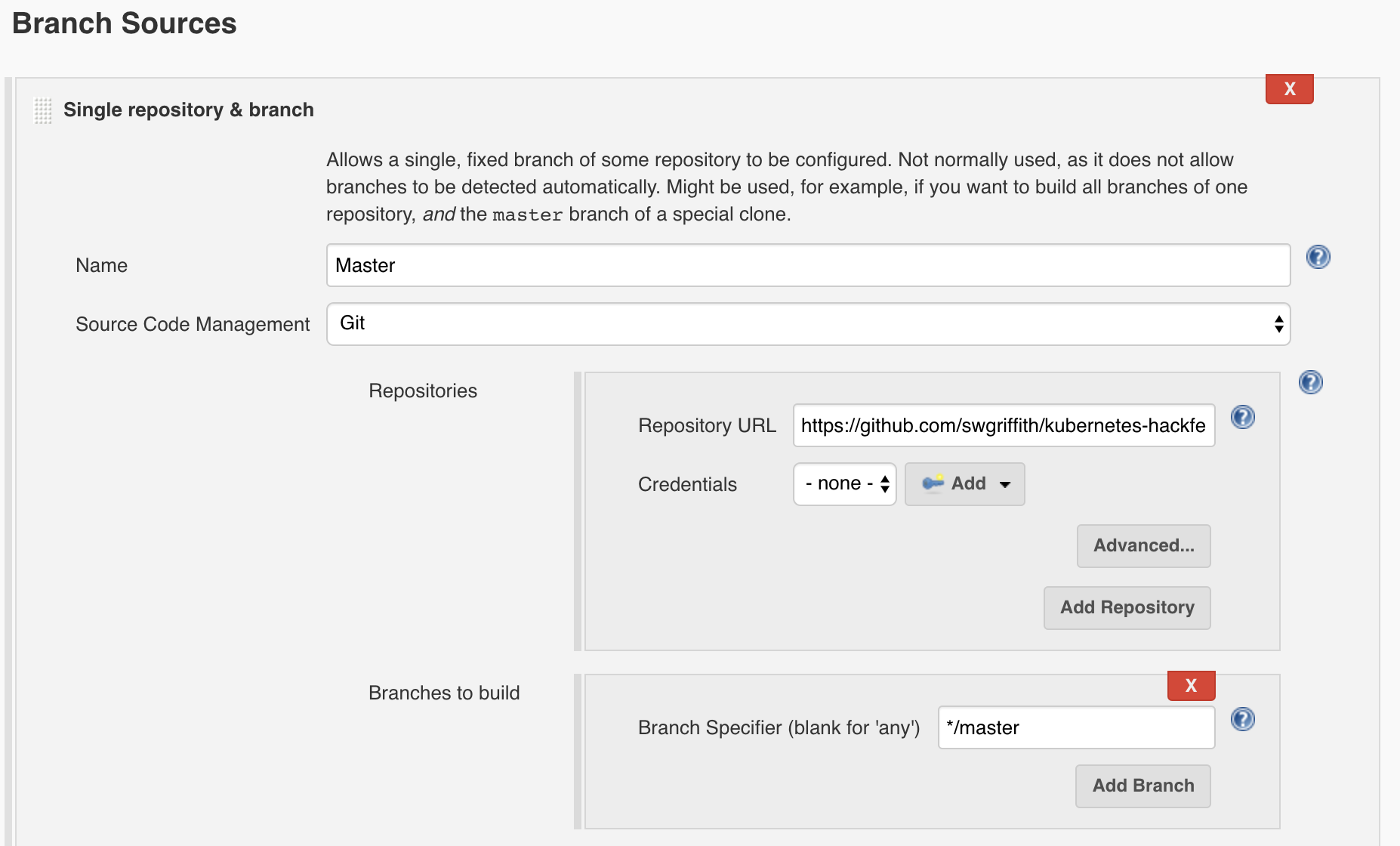
Task: Delete the Single repository & branch source
Action: point(1289,89)
